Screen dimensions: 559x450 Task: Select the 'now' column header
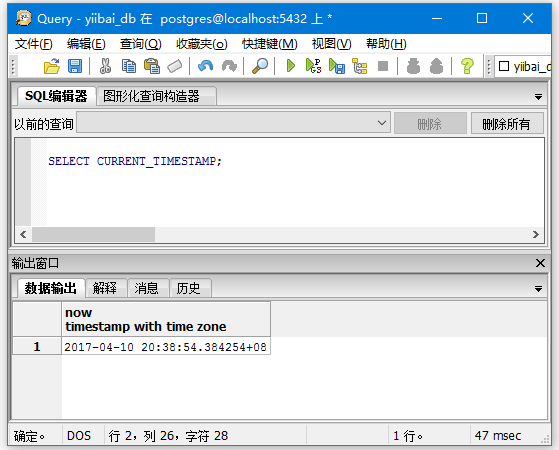[x=166, y=319]
